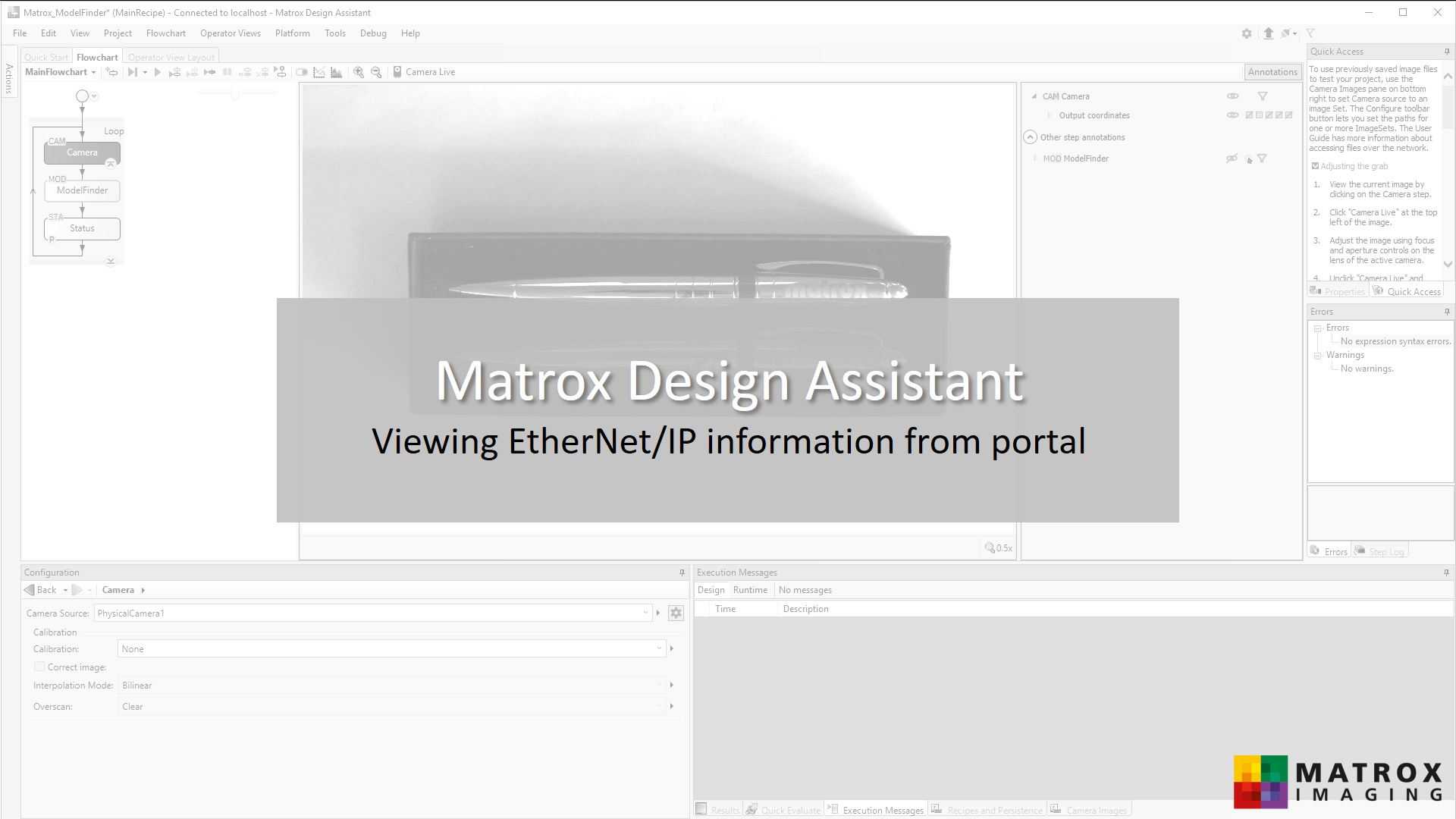Toggle the Annotations button
This screenshot has width=1456, height=819.
1272,72
